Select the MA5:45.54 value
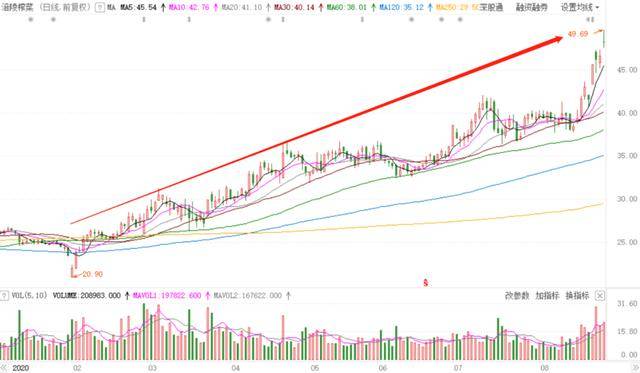 click(x=138, y=7)
